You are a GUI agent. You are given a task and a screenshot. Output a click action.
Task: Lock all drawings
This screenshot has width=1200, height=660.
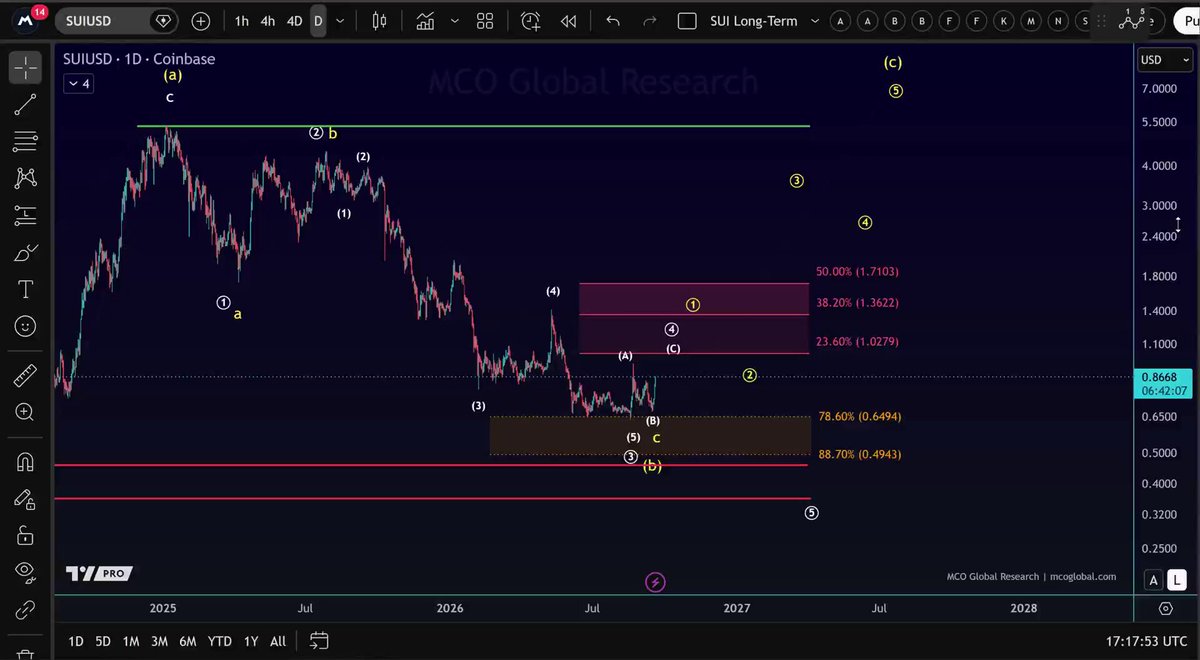tap(25, 536)
